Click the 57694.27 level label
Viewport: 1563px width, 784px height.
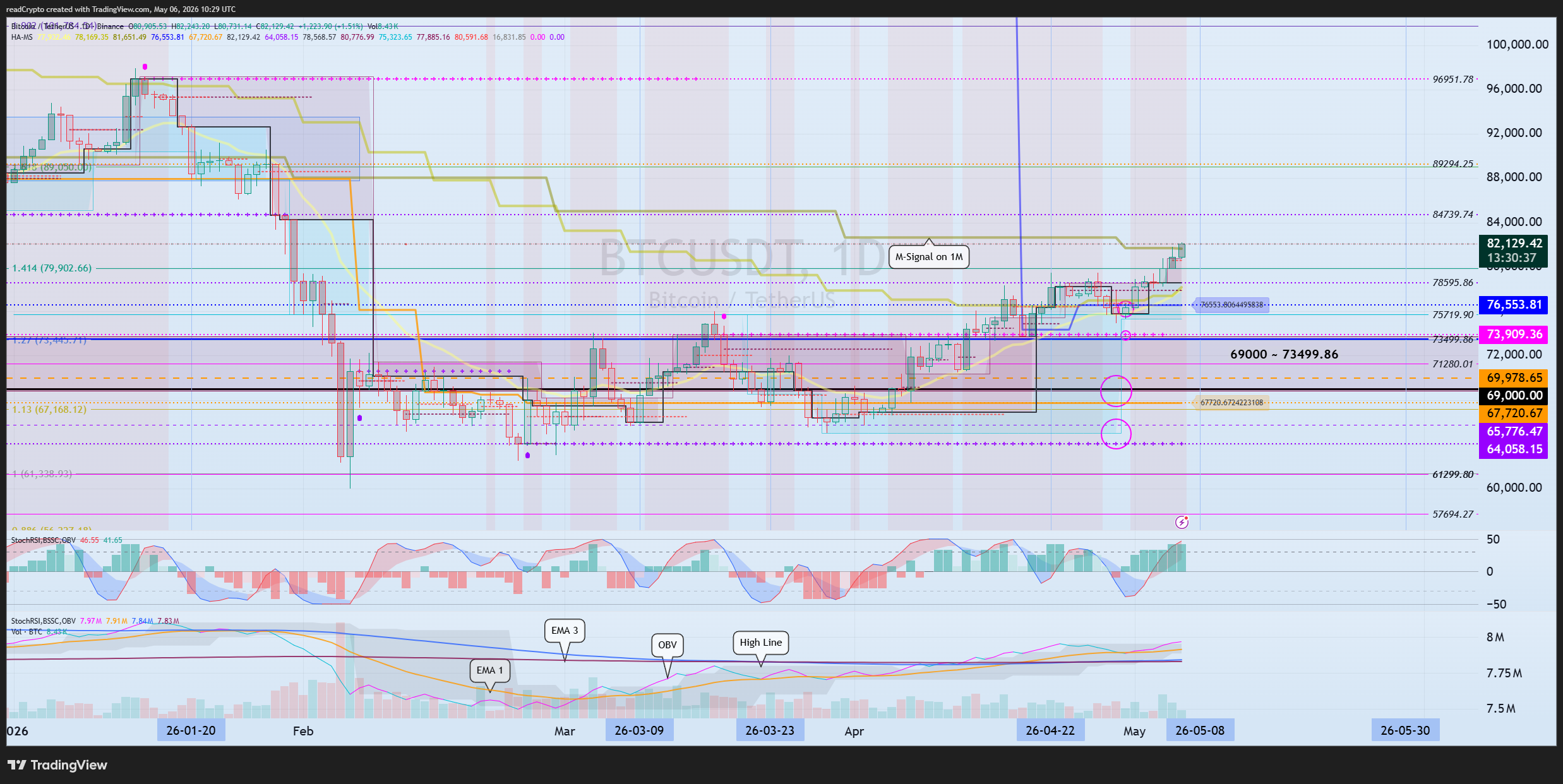click(1452, 514)
